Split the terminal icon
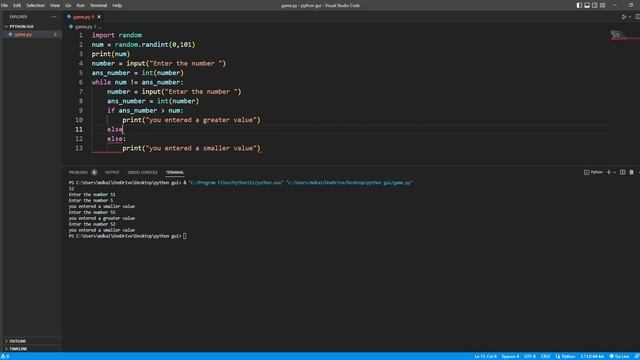 point(622,172)
